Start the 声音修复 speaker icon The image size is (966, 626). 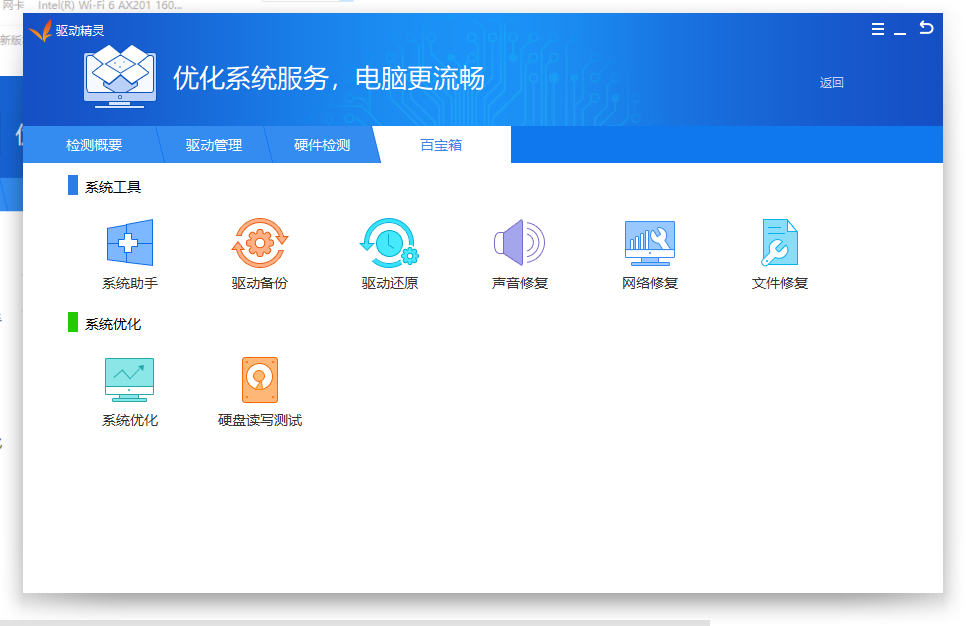[519, 243]
